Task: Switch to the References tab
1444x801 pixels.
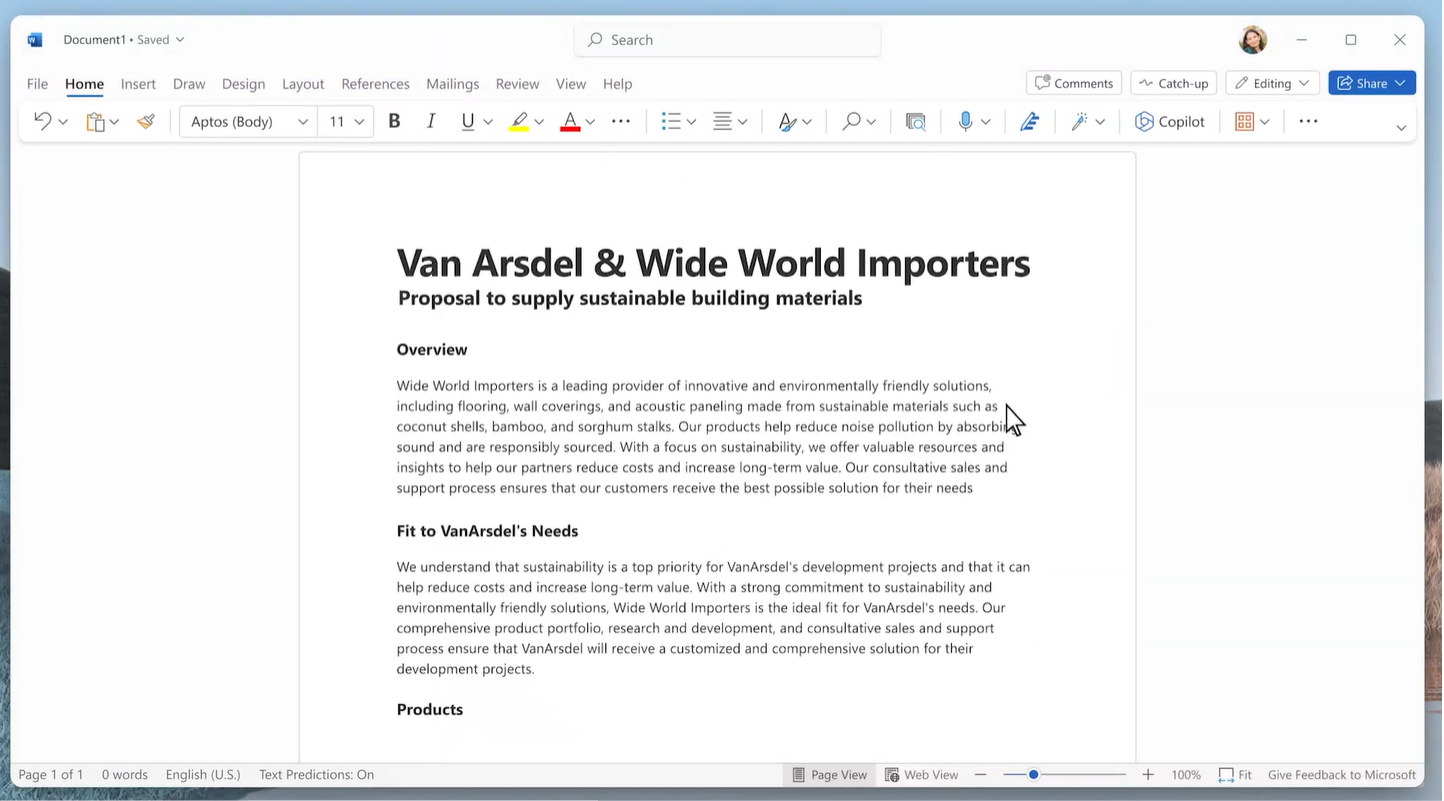Action: coord(375,84)
